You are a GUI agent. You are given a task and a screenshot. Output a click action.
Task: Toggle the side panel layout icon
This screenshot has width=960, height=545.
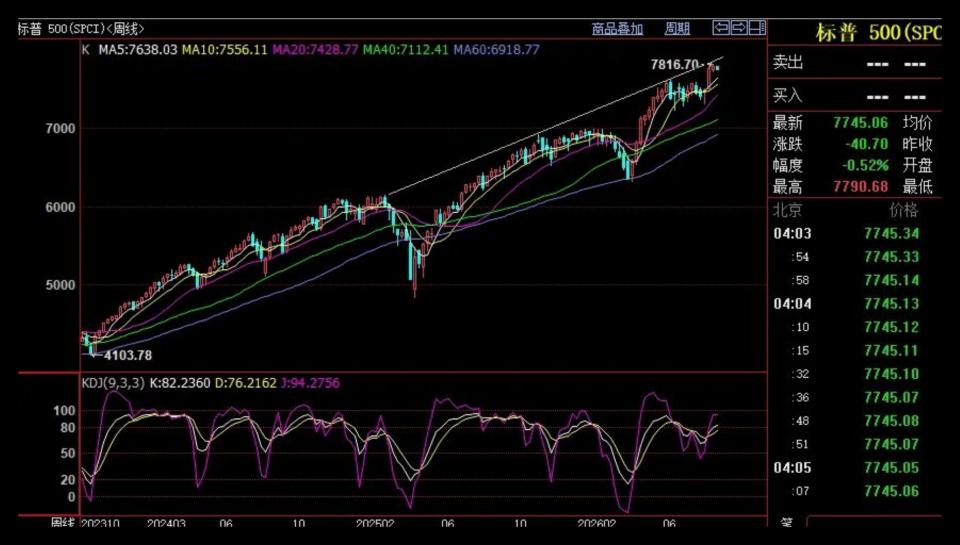coord(757,28)
